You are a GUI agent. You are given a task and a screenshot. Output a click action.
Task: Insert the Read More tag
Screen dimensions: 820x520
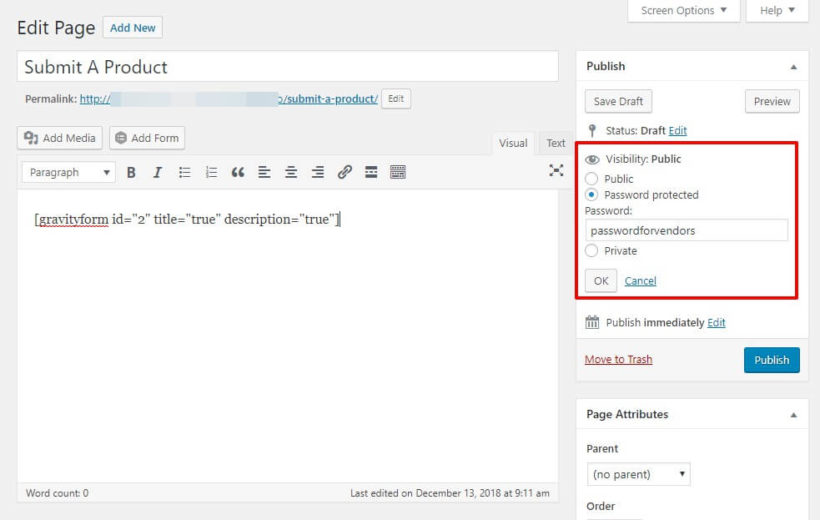[371, 172]
